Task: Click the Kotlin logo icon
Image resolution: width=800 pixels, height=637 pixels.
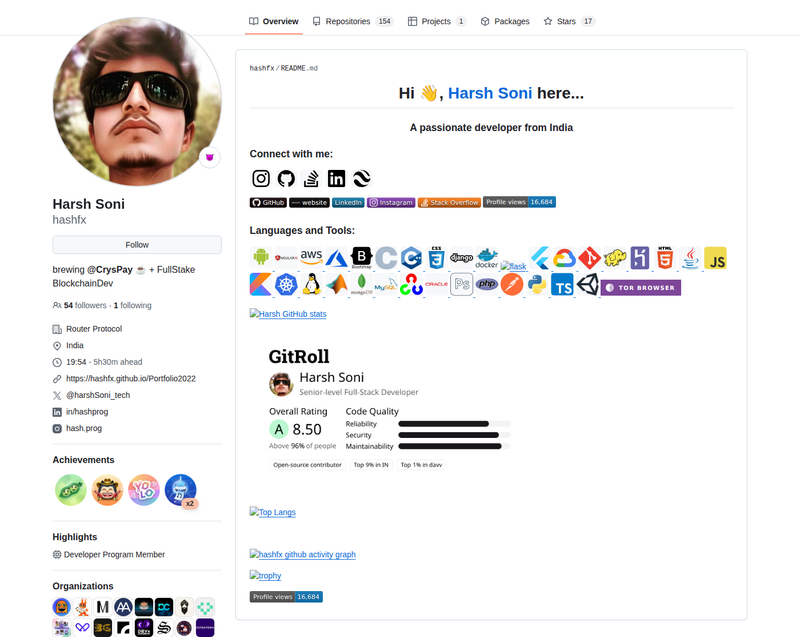Action: pos(261,285)
